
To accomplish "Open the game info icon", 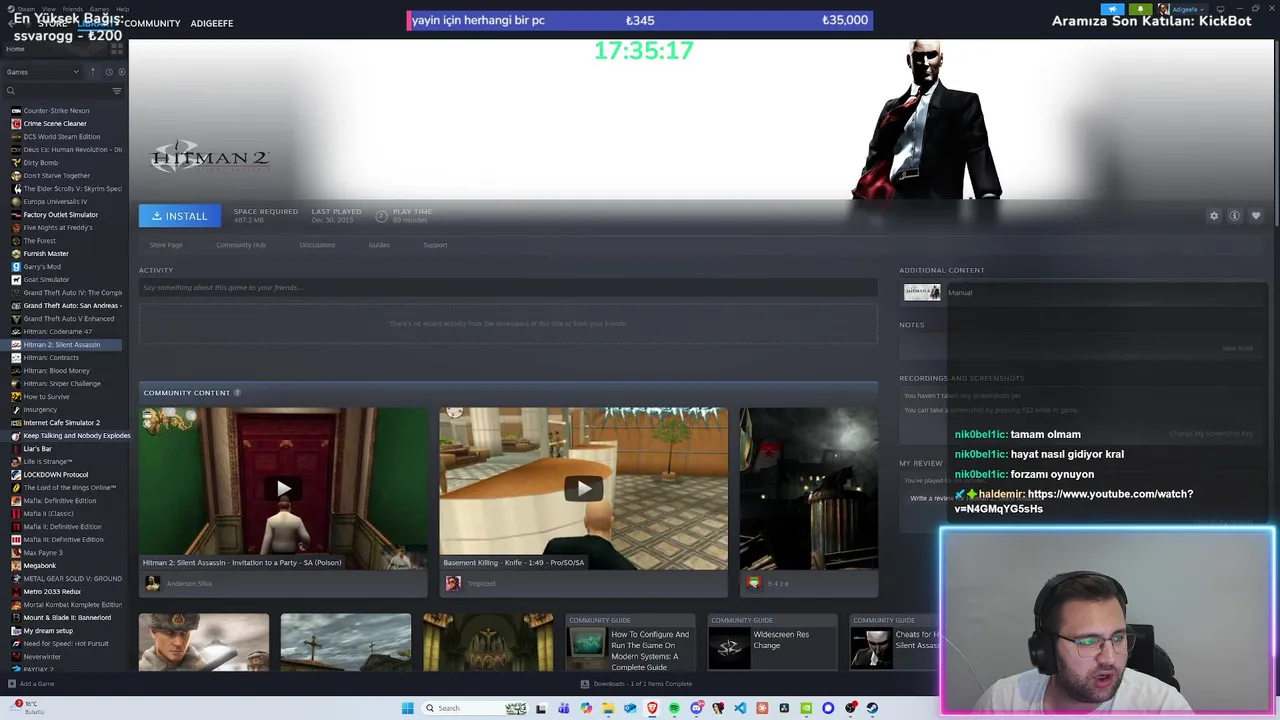I will [1235, 216].
